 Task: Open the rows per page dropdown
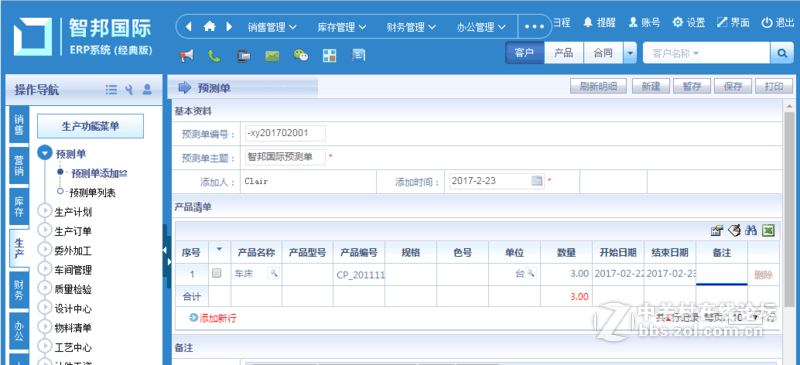point(745,318)
